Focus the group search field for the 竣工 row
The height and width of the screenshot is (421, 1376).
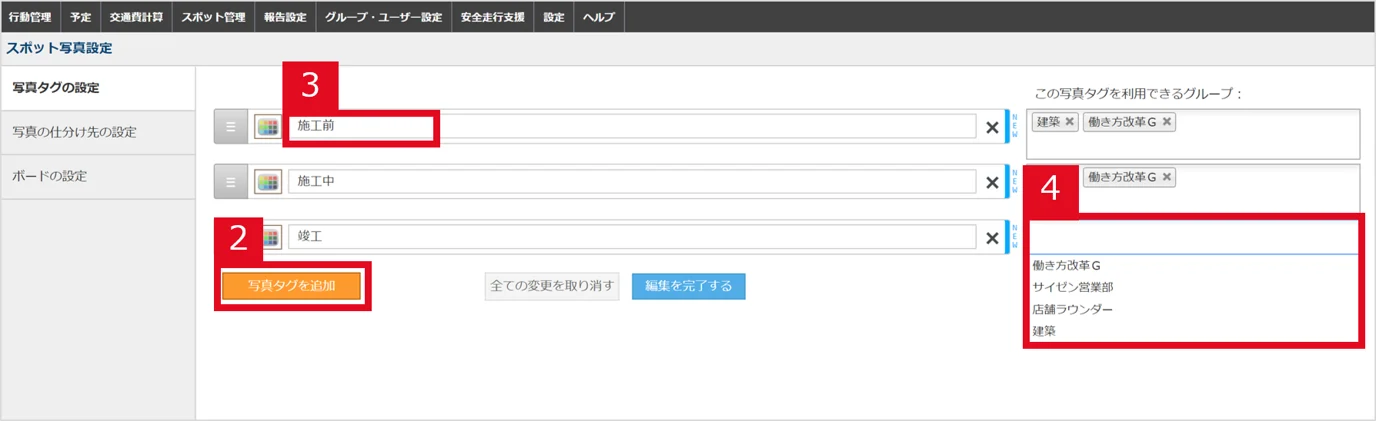[1193, 237]
